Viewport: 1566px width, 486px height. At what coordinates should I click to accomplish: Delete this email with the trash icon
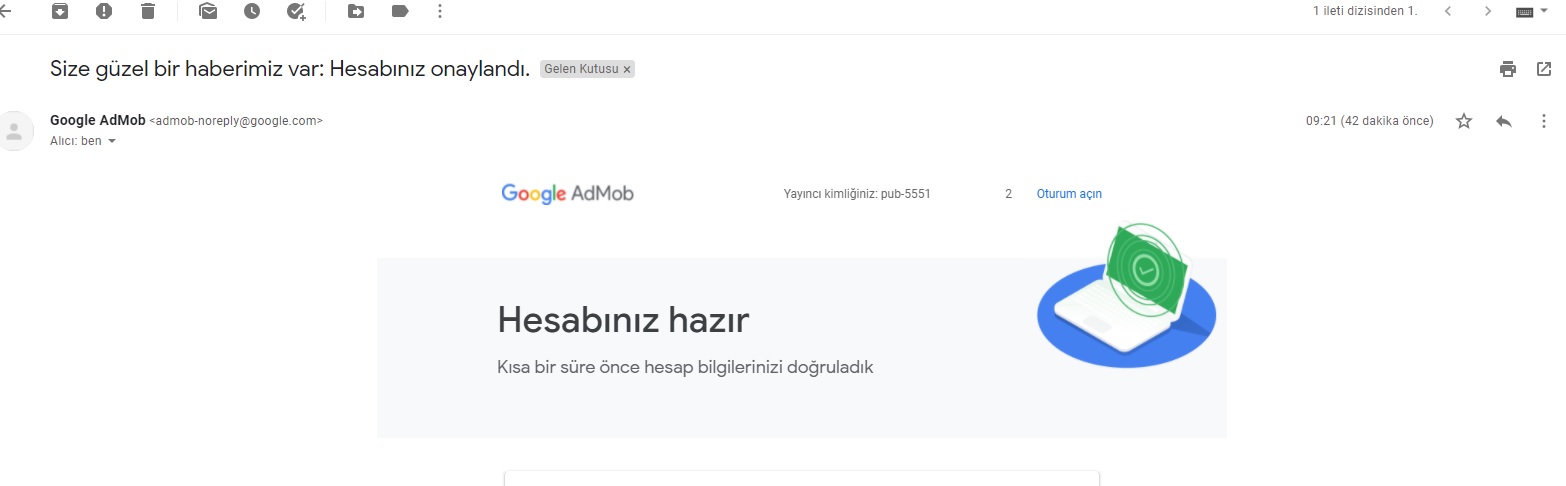click(148, 11)
